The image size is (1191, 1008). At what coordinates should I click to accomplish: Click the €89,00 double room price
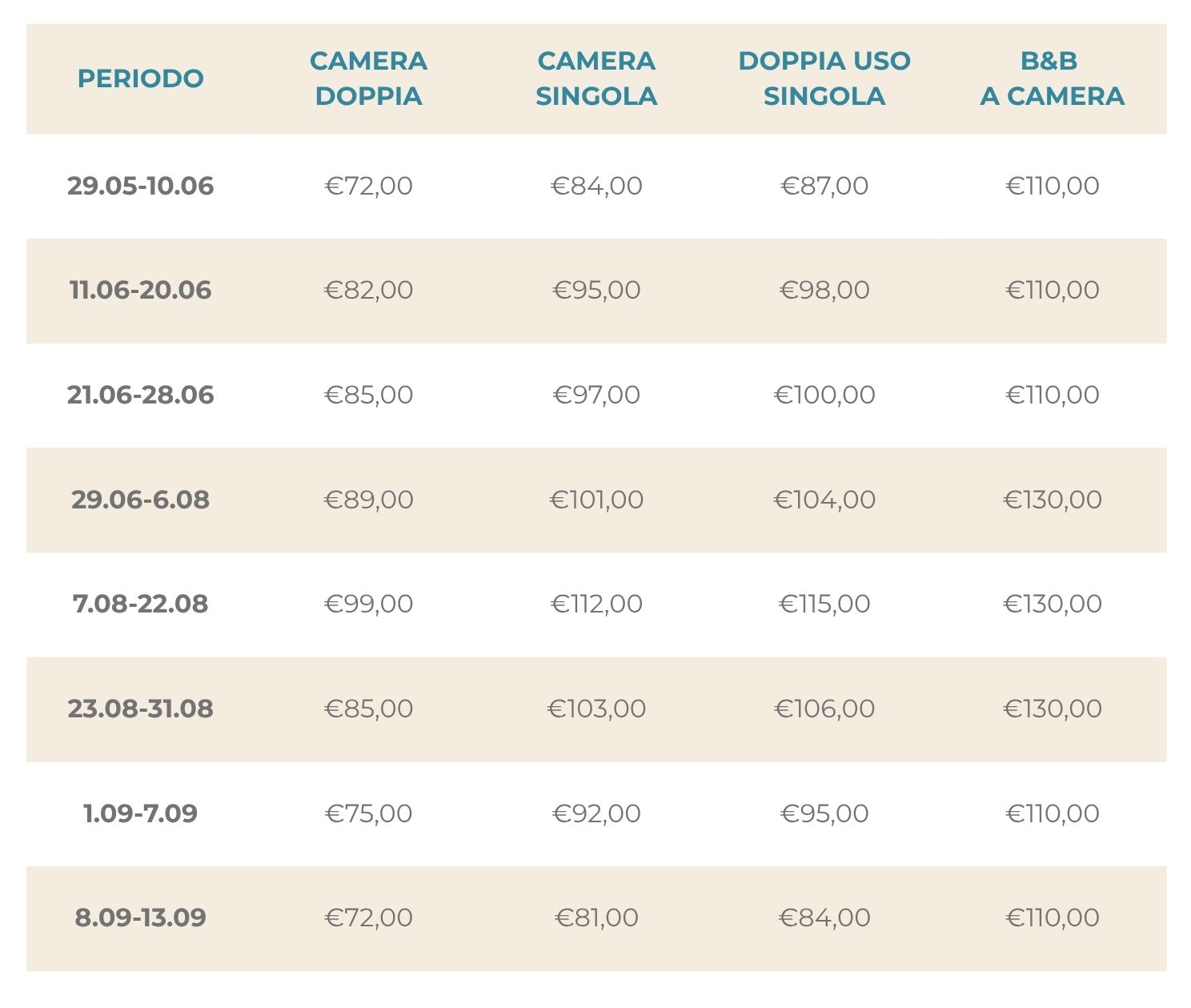click(x=368, y=500)
